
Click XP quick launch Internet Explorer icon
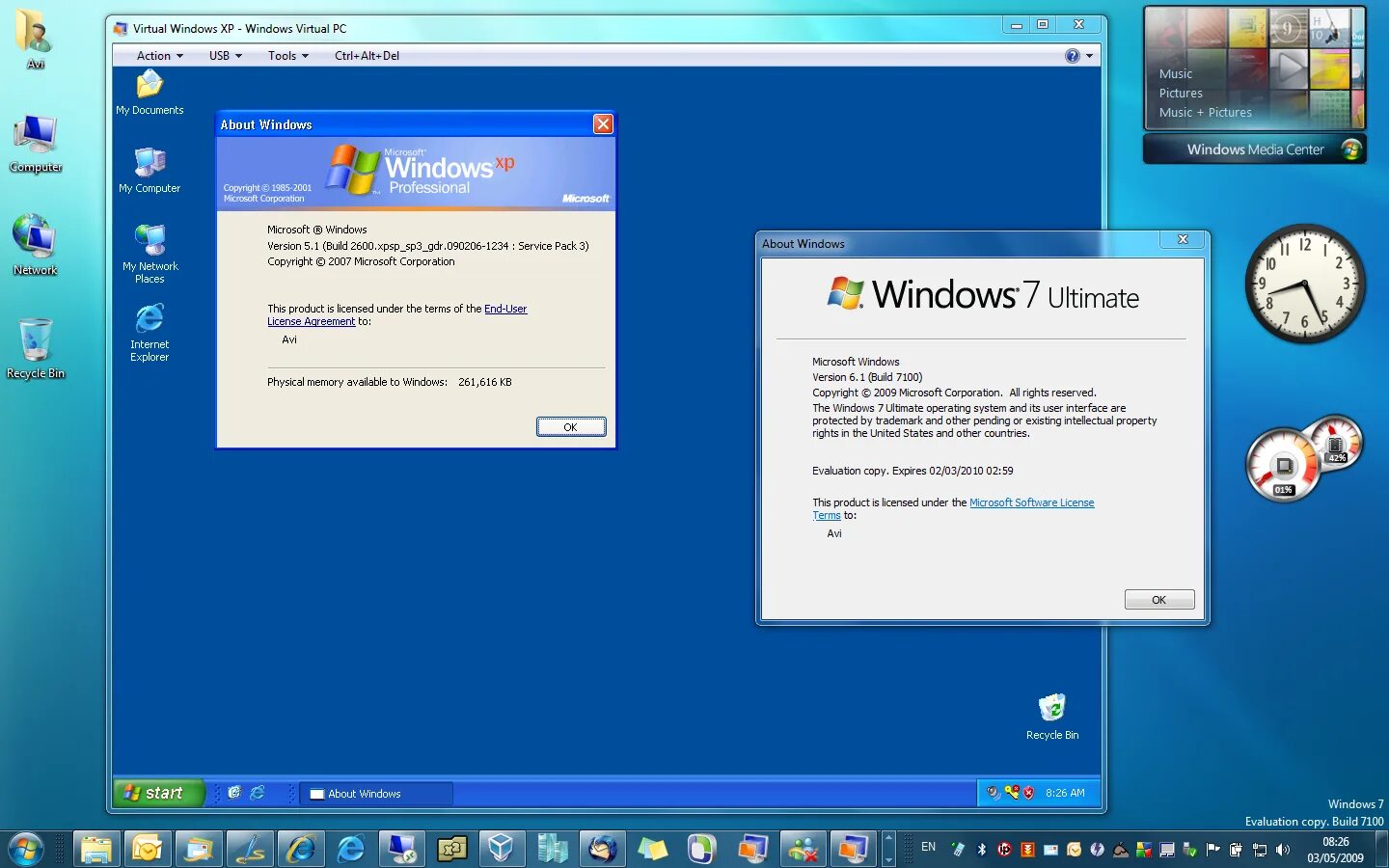[x=257, y=793]
